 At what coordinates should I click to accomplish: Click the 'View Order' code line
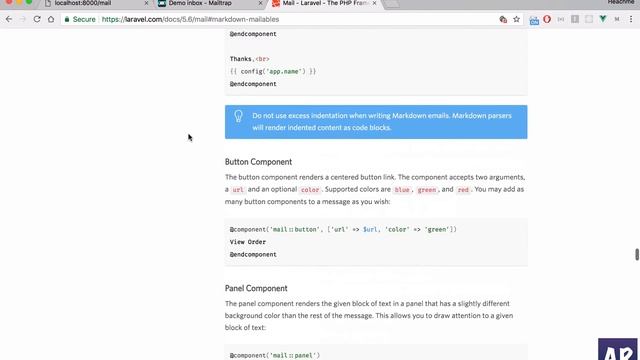point(248,242)
